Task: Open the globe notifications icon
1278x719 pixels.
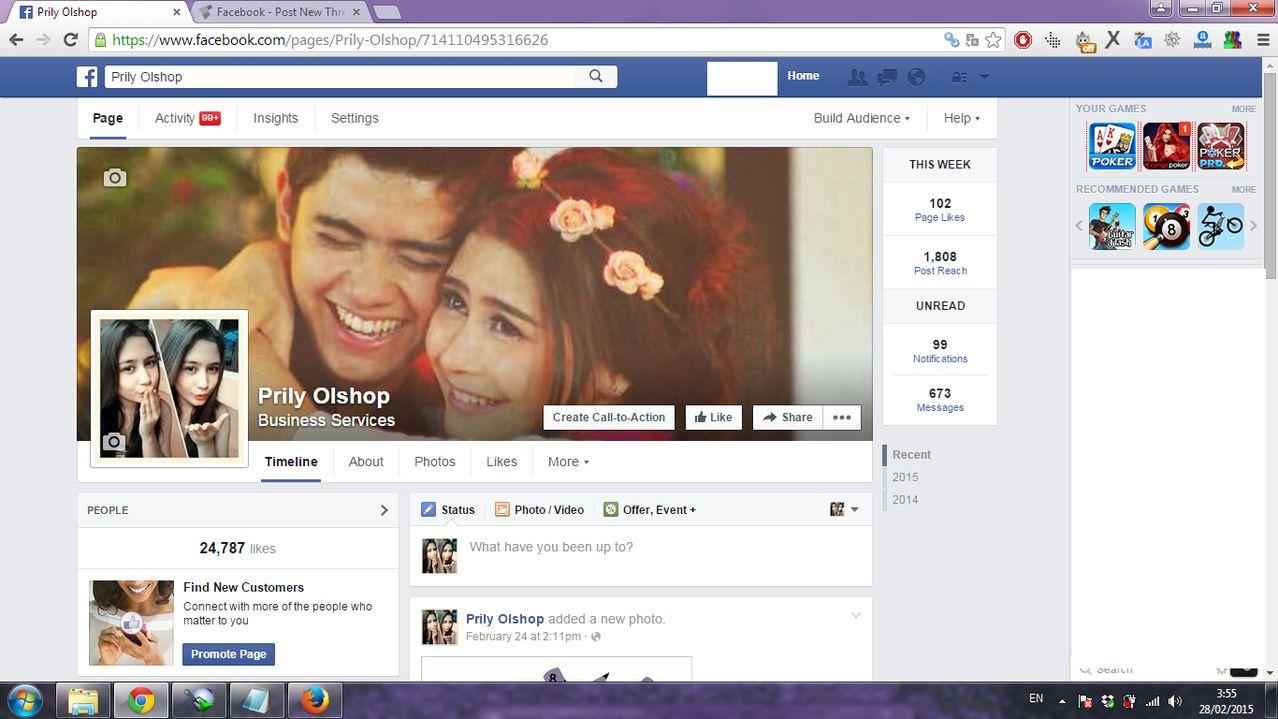Action: 916,77
